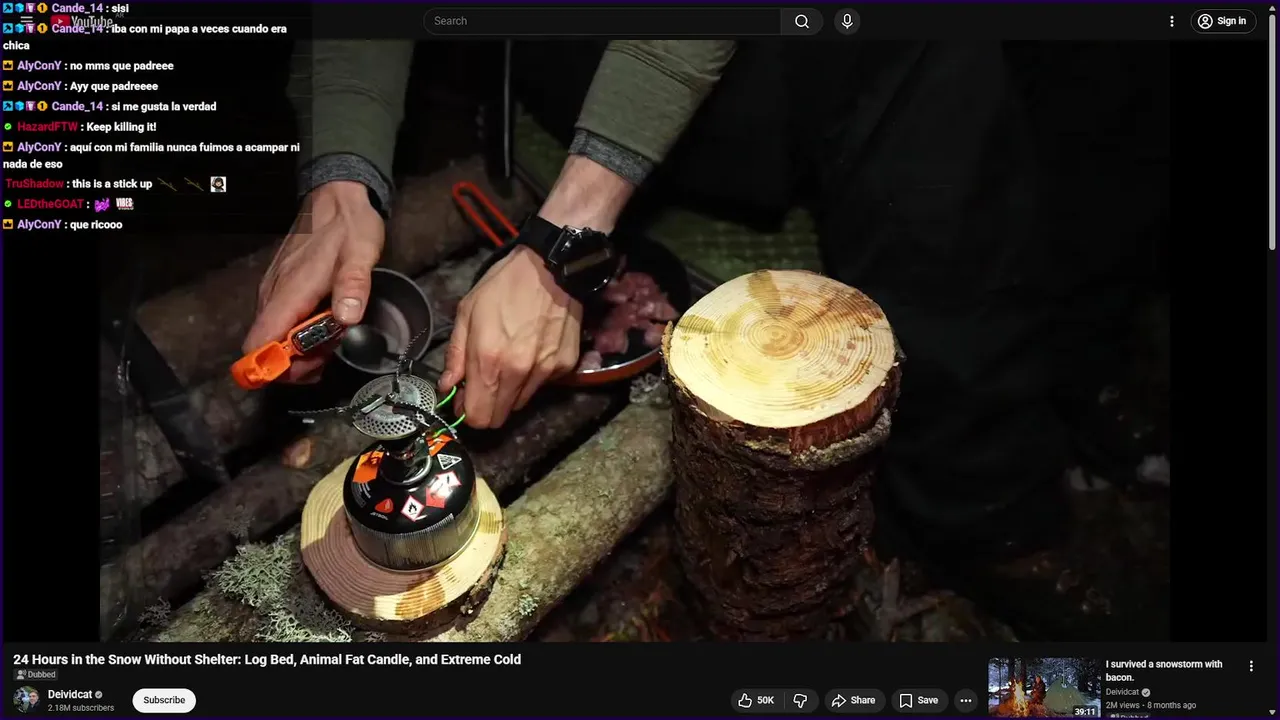
Task: Click chat username TruShadow
Action: 34,184
